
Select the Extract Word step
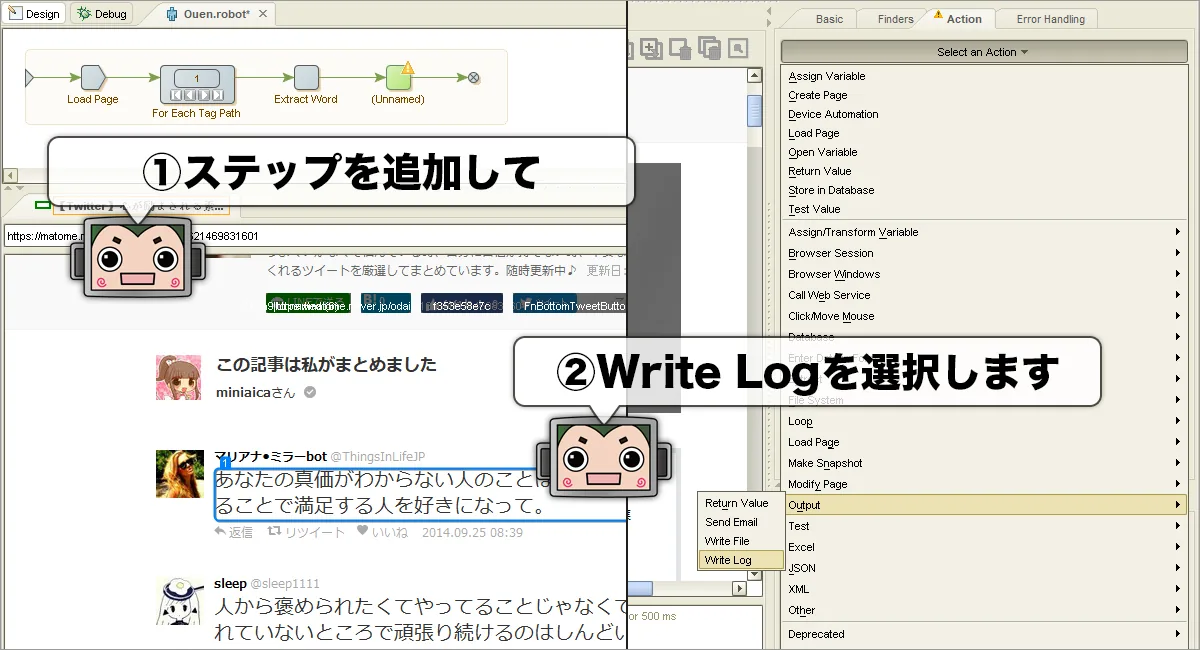point(306,77)
